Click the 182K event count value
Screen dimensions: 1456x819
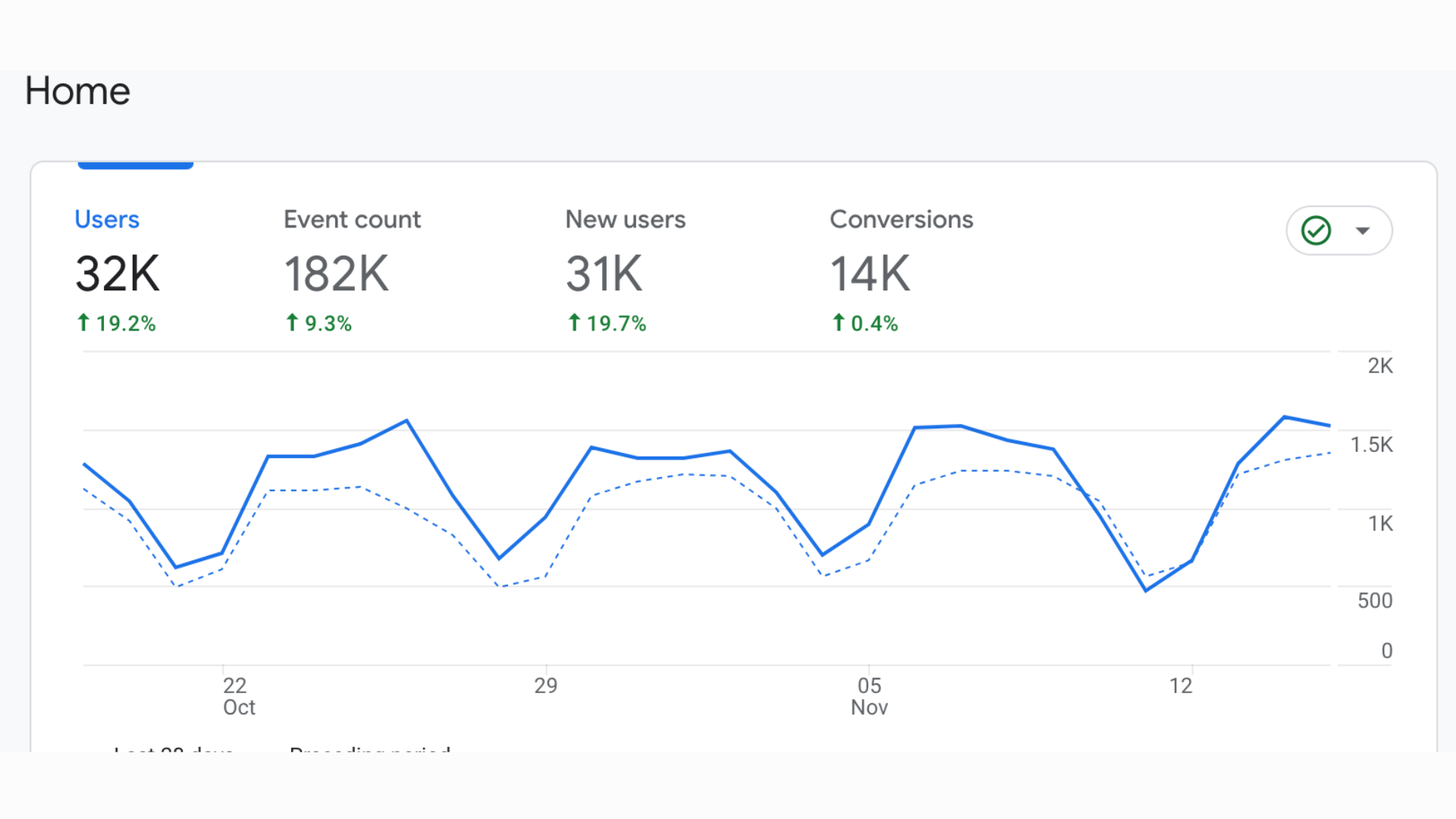337,274
